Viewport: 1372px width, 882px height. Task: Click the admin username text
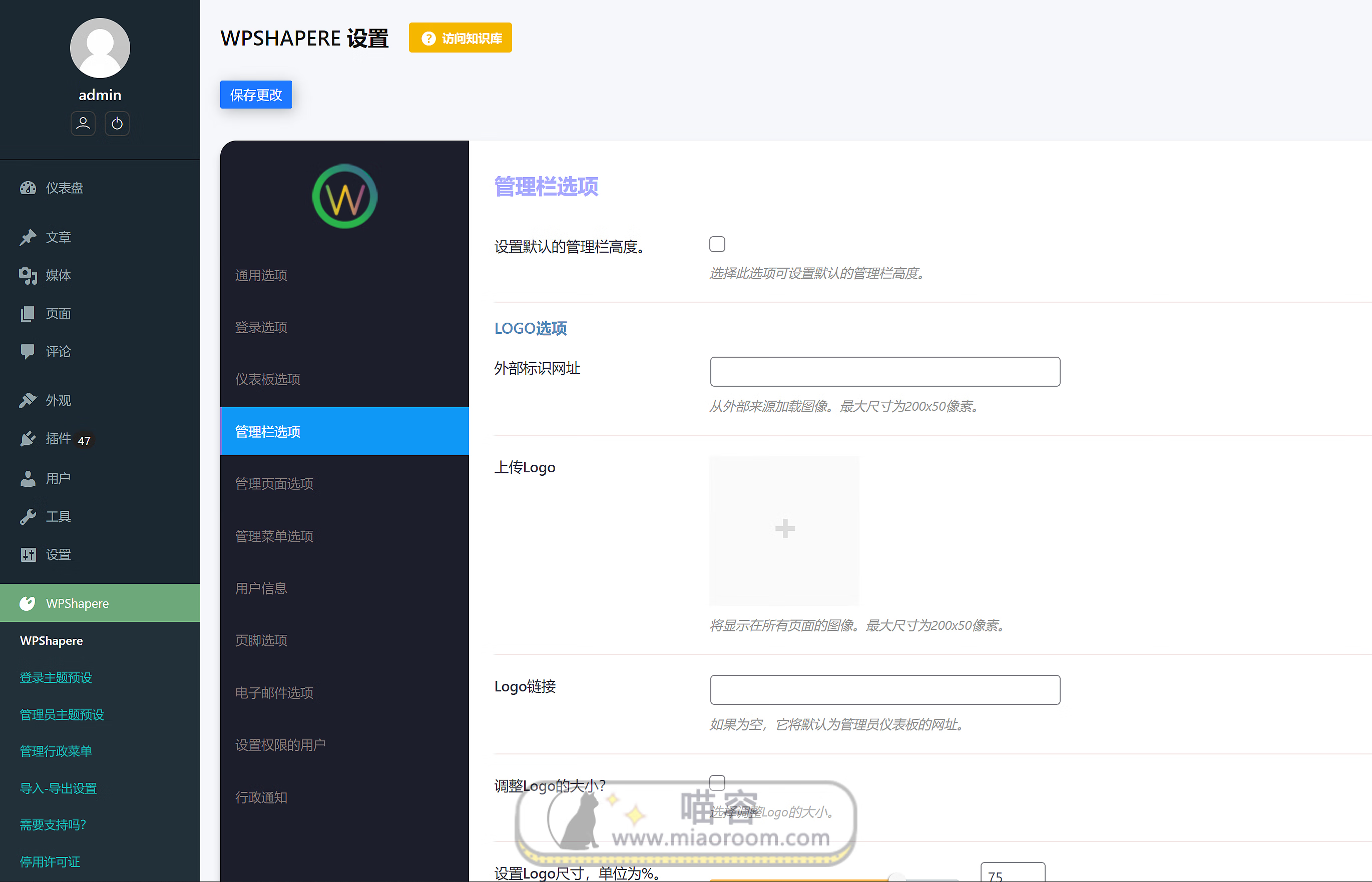coord(100,95)
